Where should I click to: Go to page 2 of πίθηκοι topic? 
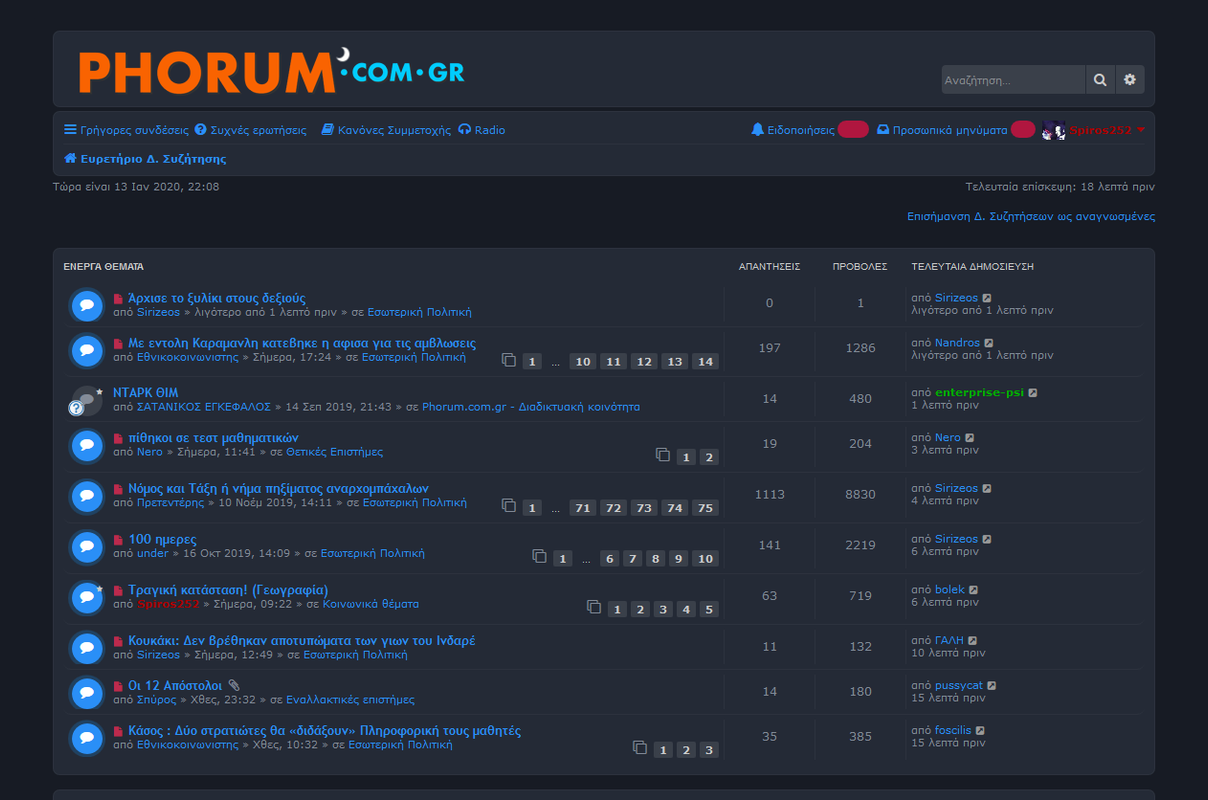[x=709, y=457]
